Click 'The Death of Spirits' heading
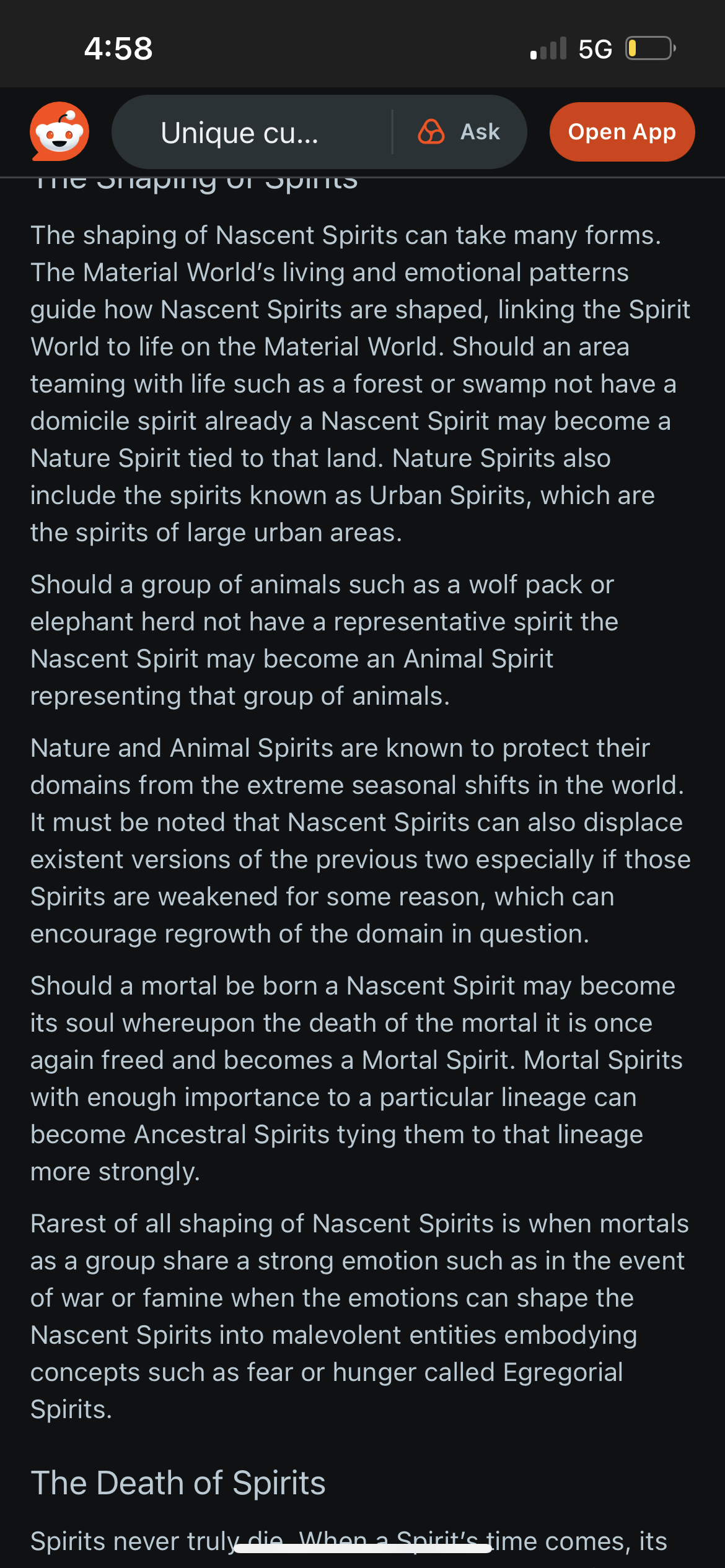The image size is (725, 1568). tap(178, 1483)
